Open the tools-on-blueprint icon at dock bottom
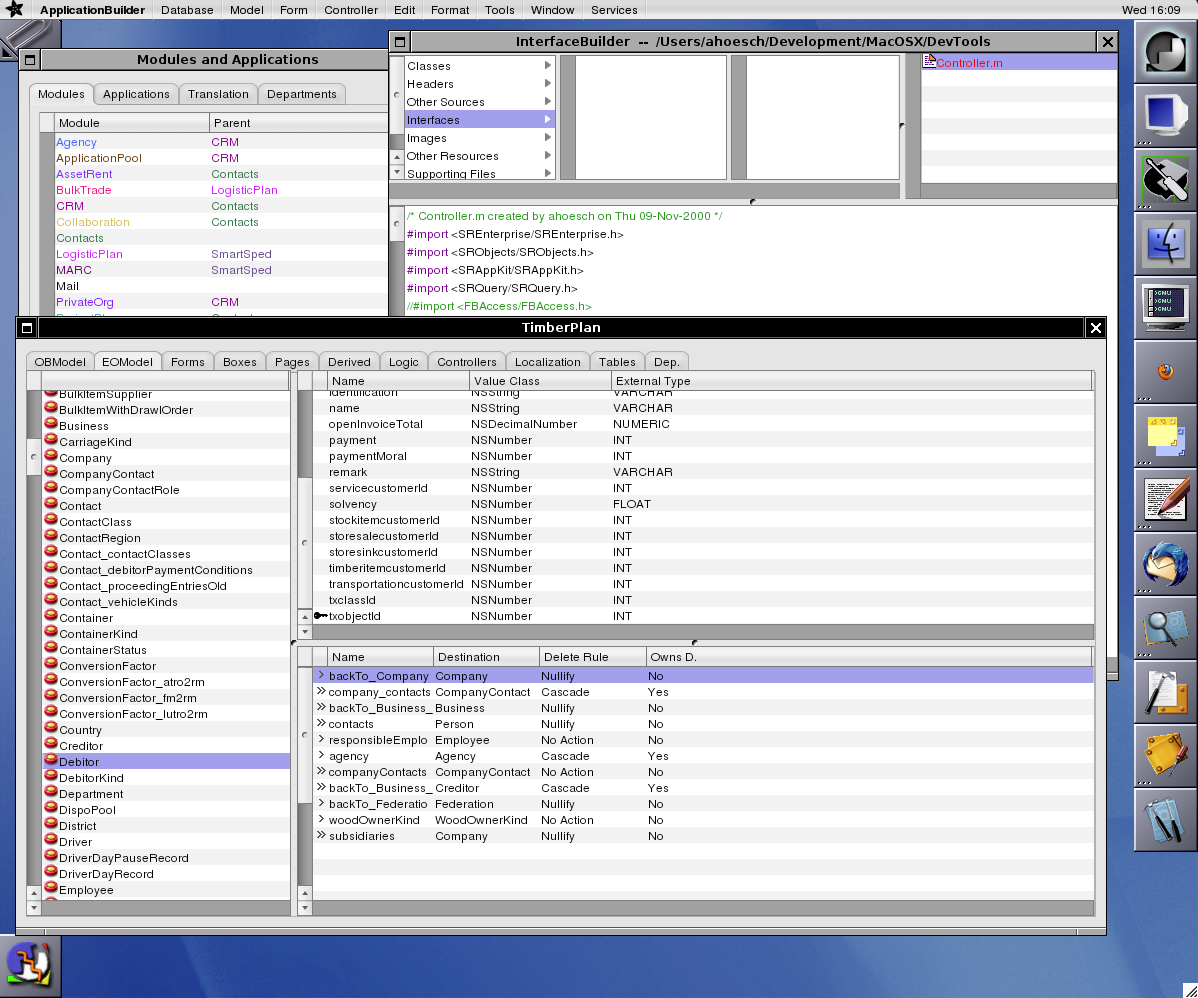Screen dimensions: 1198x998 1165,821
